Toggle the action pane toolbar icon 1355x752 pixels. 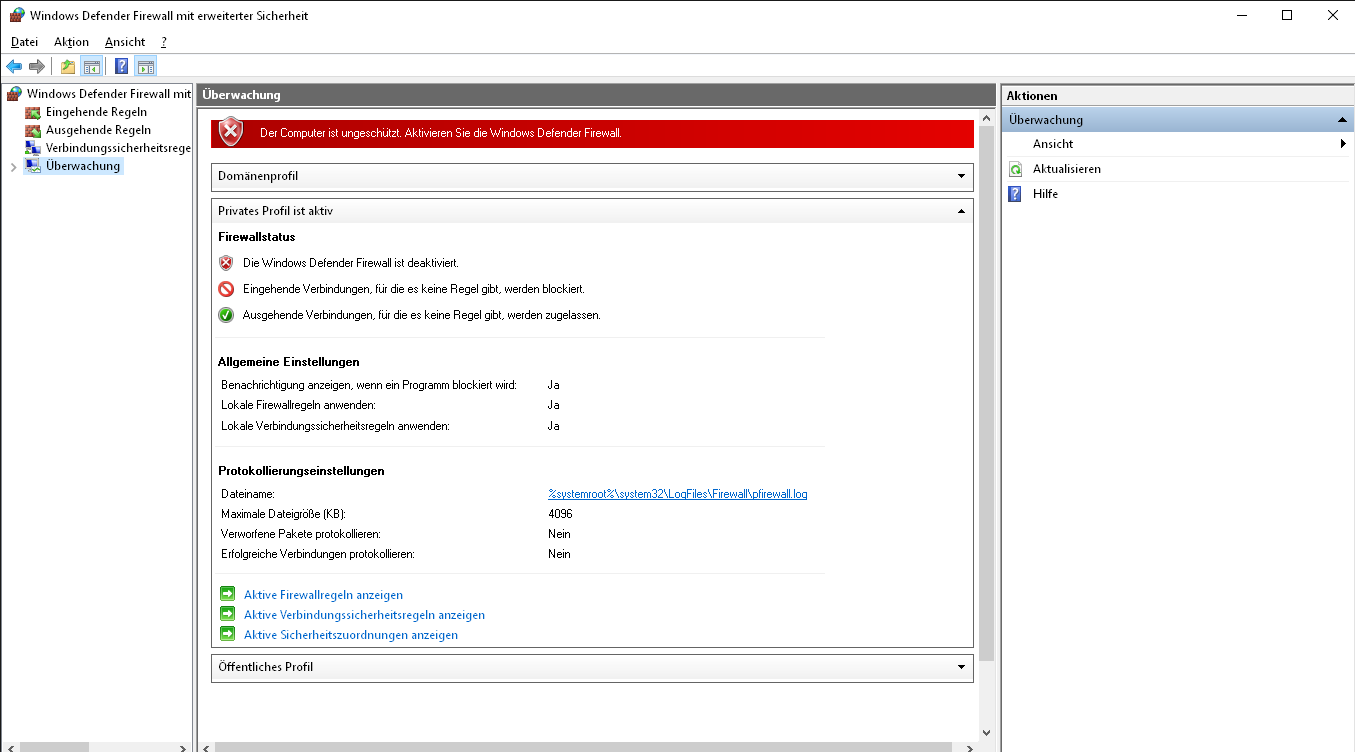146,67
